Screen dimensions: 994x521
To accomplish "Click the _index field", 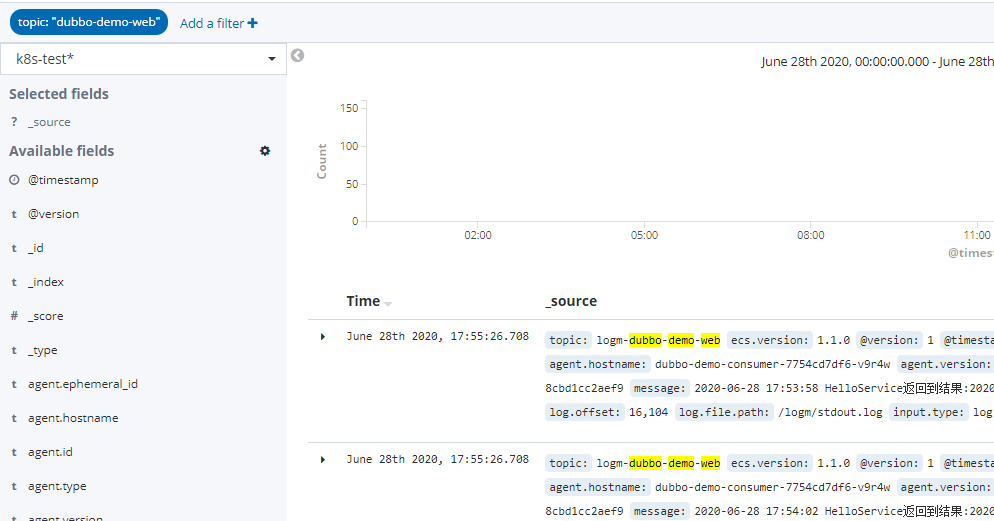I will click(x=46, y=282).
